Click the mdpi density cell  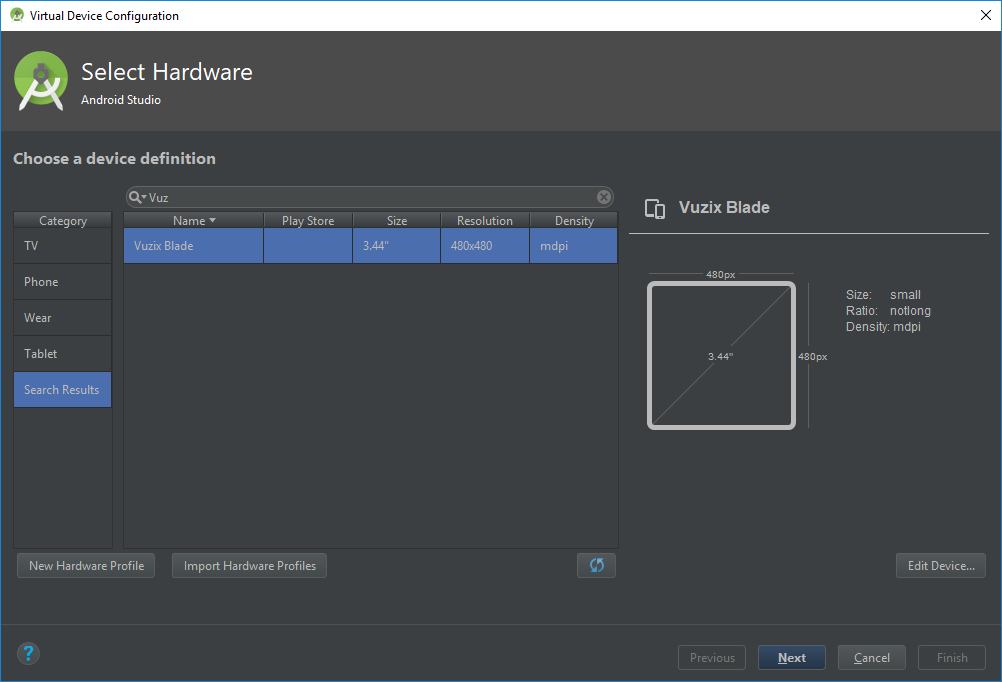click(574, 245)
